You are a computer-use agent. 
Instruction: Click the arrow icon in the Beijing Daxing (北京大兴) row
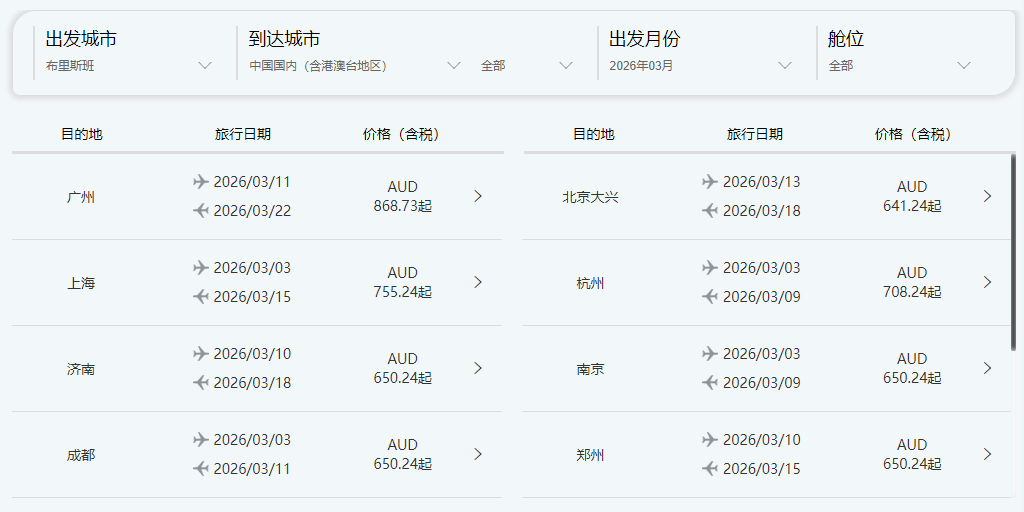(x=987, y=196)
